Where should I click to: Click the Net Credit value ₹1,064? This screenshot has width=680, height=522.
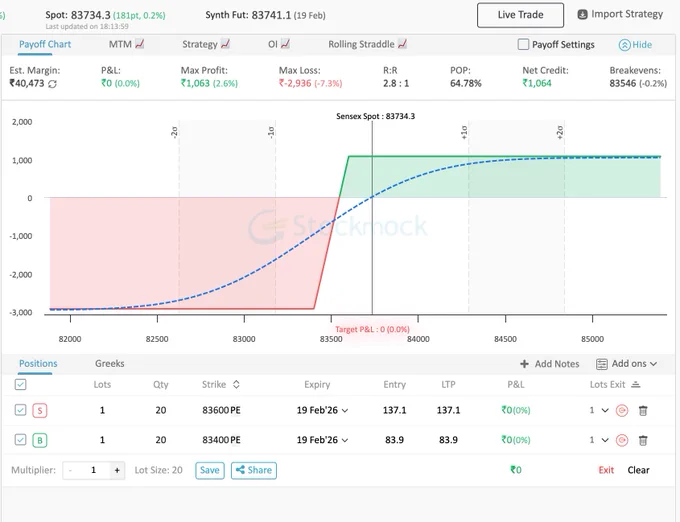coord(537,83)
